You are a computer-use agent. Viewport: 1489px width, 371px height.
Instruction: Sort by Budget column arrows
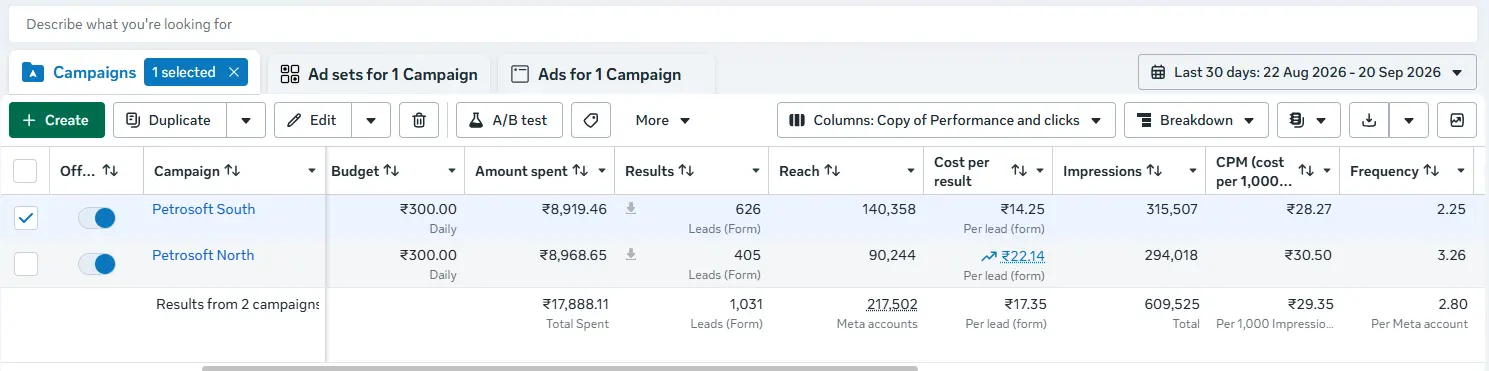click(x=392, y=171)
